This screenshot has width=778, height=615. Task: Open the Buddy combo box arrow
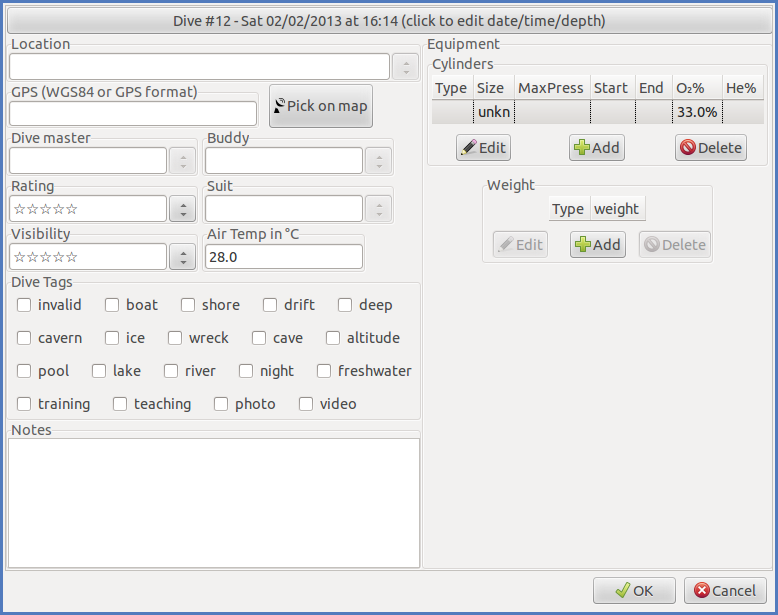[x=379, y=161]
